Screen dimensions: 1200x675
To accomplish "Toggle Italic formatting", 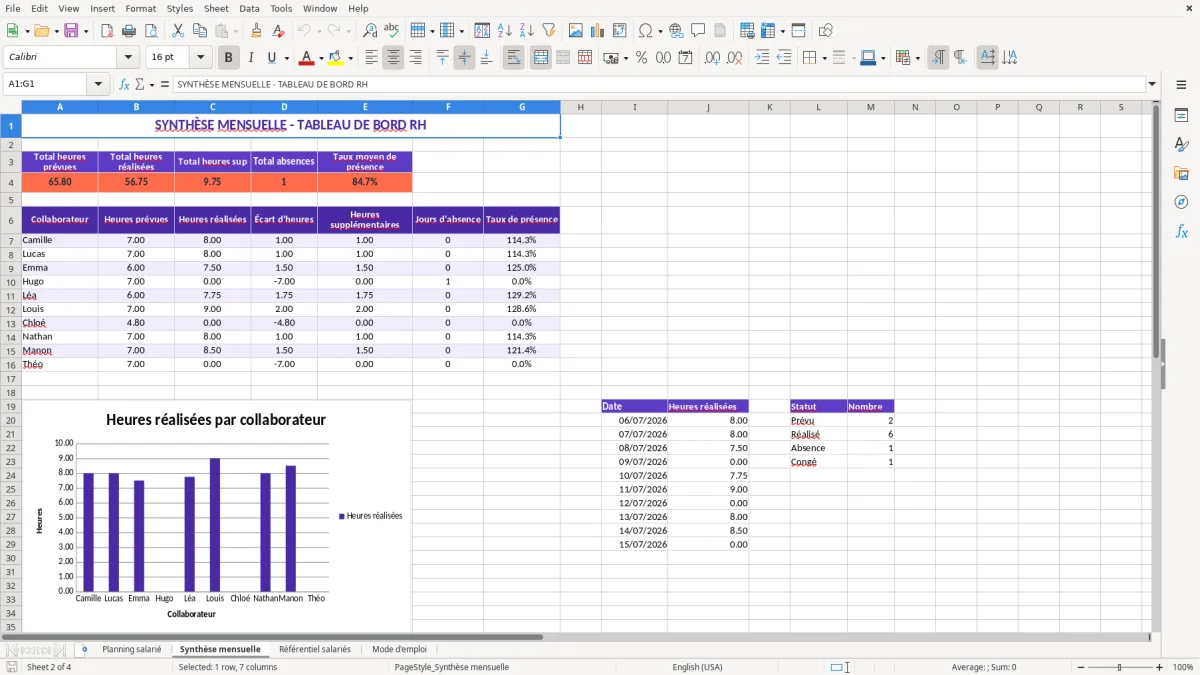I will pos(251,58).
